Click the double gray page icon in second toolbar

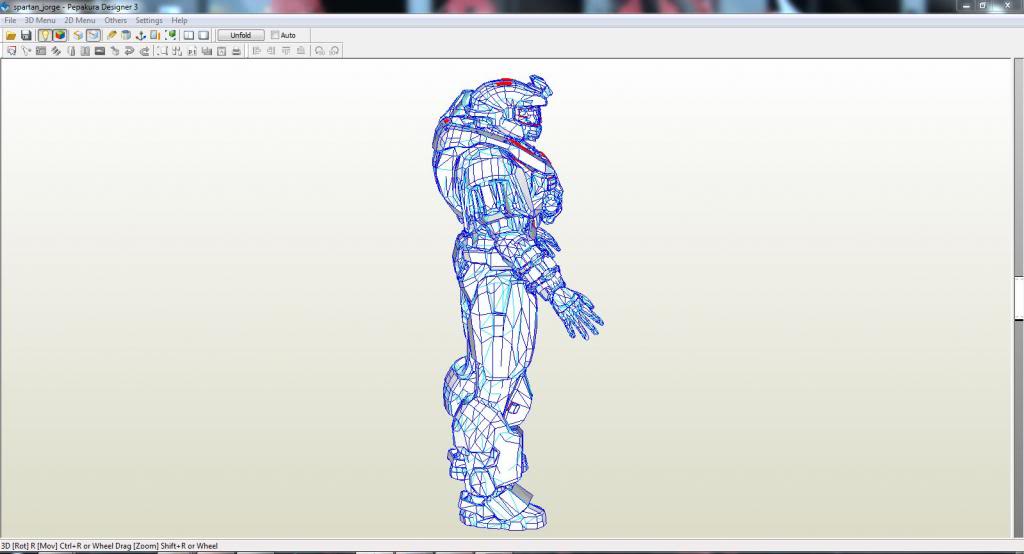coord(85,51)
